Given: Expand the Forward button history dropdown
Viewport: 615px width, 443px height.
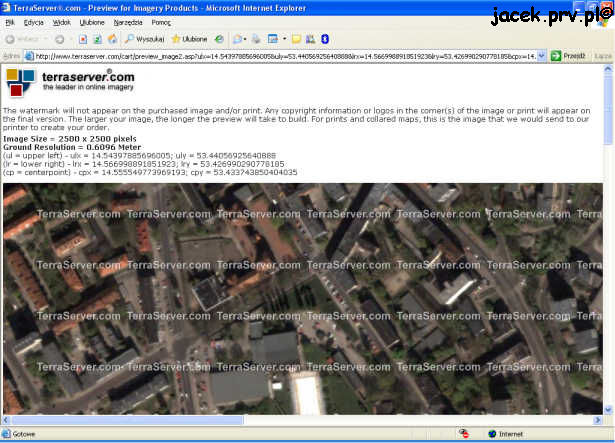Looking at the screenshot, I should click(71, 39).
